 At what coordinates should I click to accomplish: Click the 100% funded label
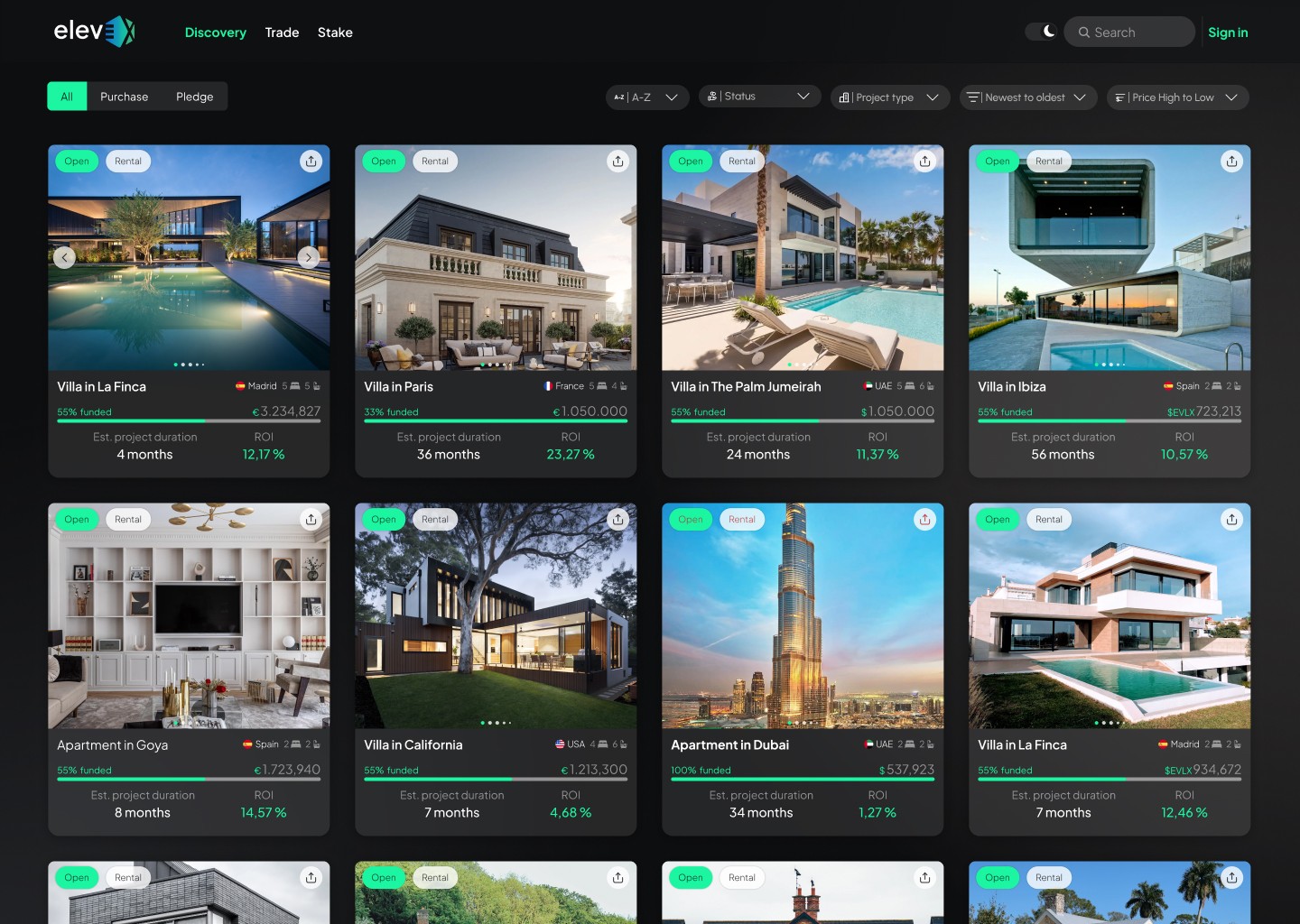click(x=701, y=771)
